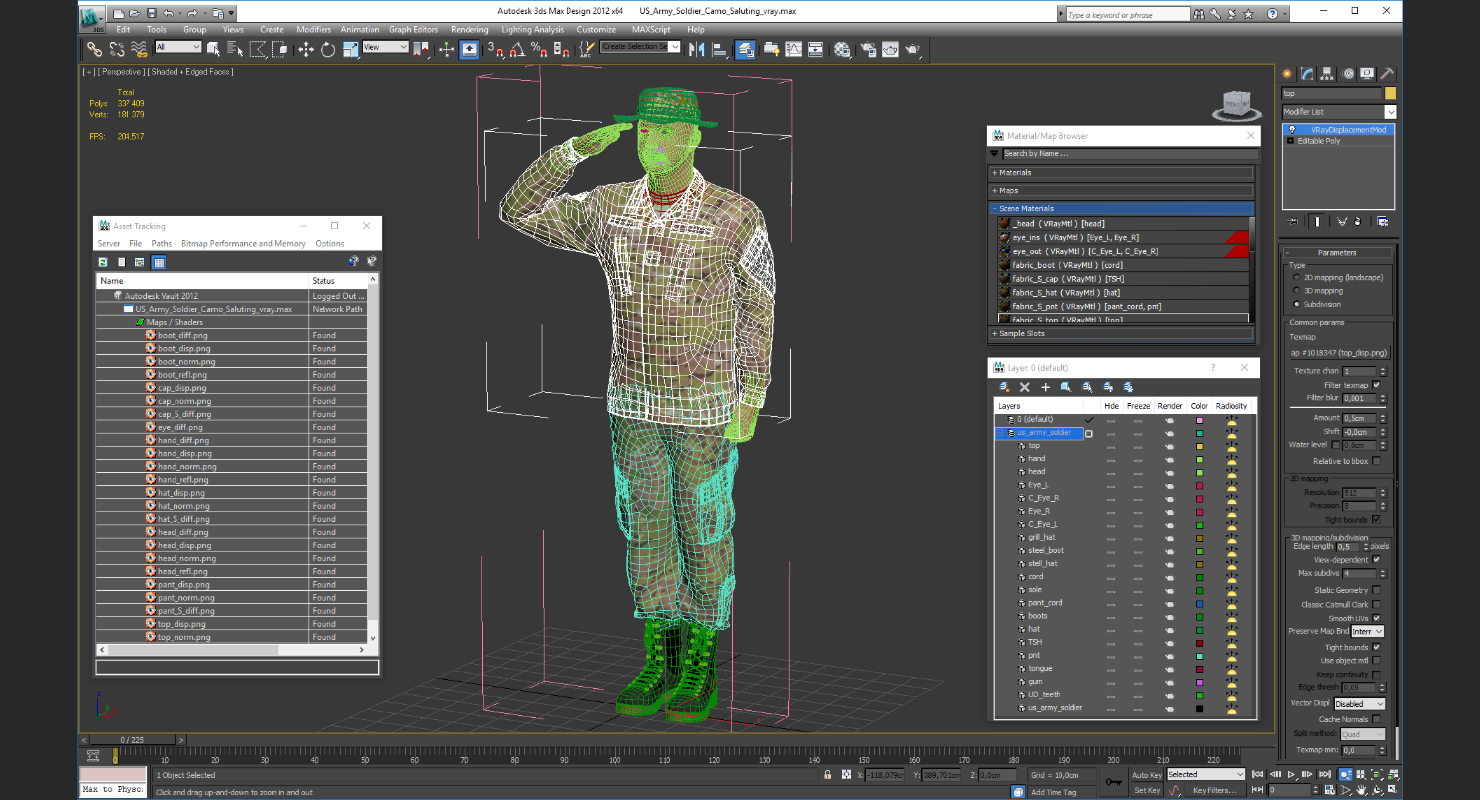Collapse Scene Materials group

click(x=1121, y=208)
